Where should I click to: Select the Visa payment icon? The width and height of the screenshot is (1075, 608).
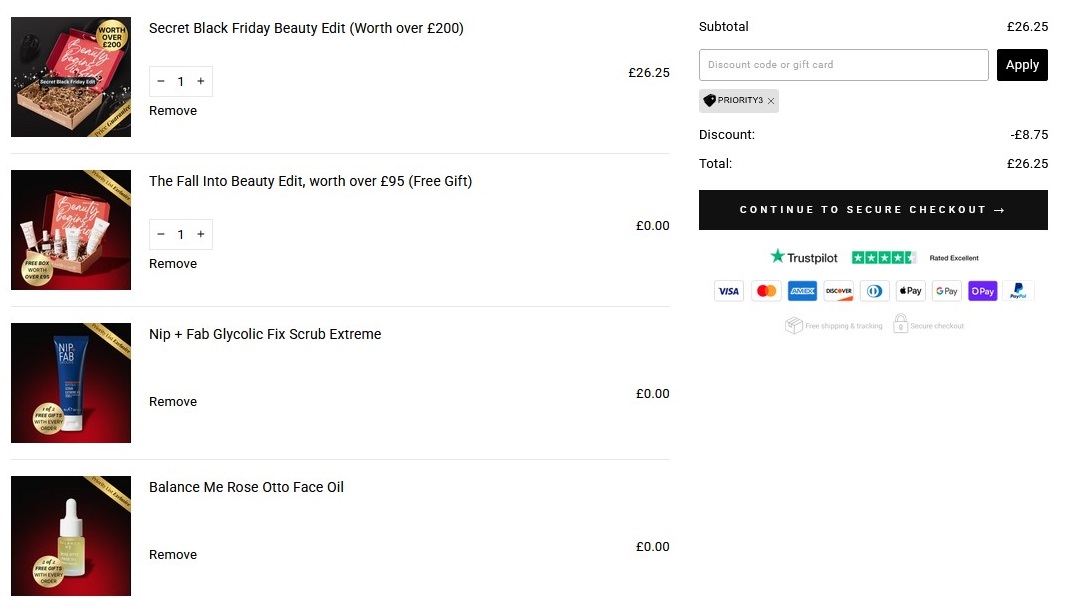728,291
